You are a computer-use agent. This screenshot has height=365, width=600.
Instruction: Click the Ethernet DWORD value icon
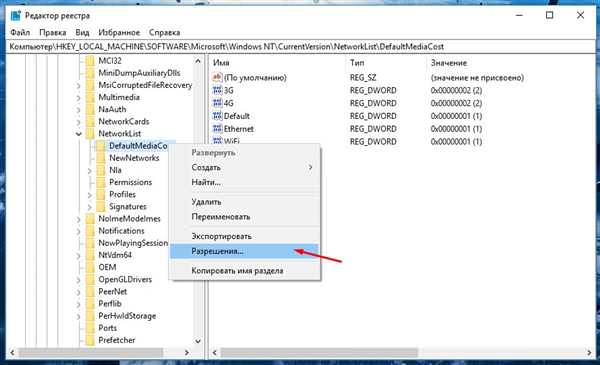click(x=217, y=129)
